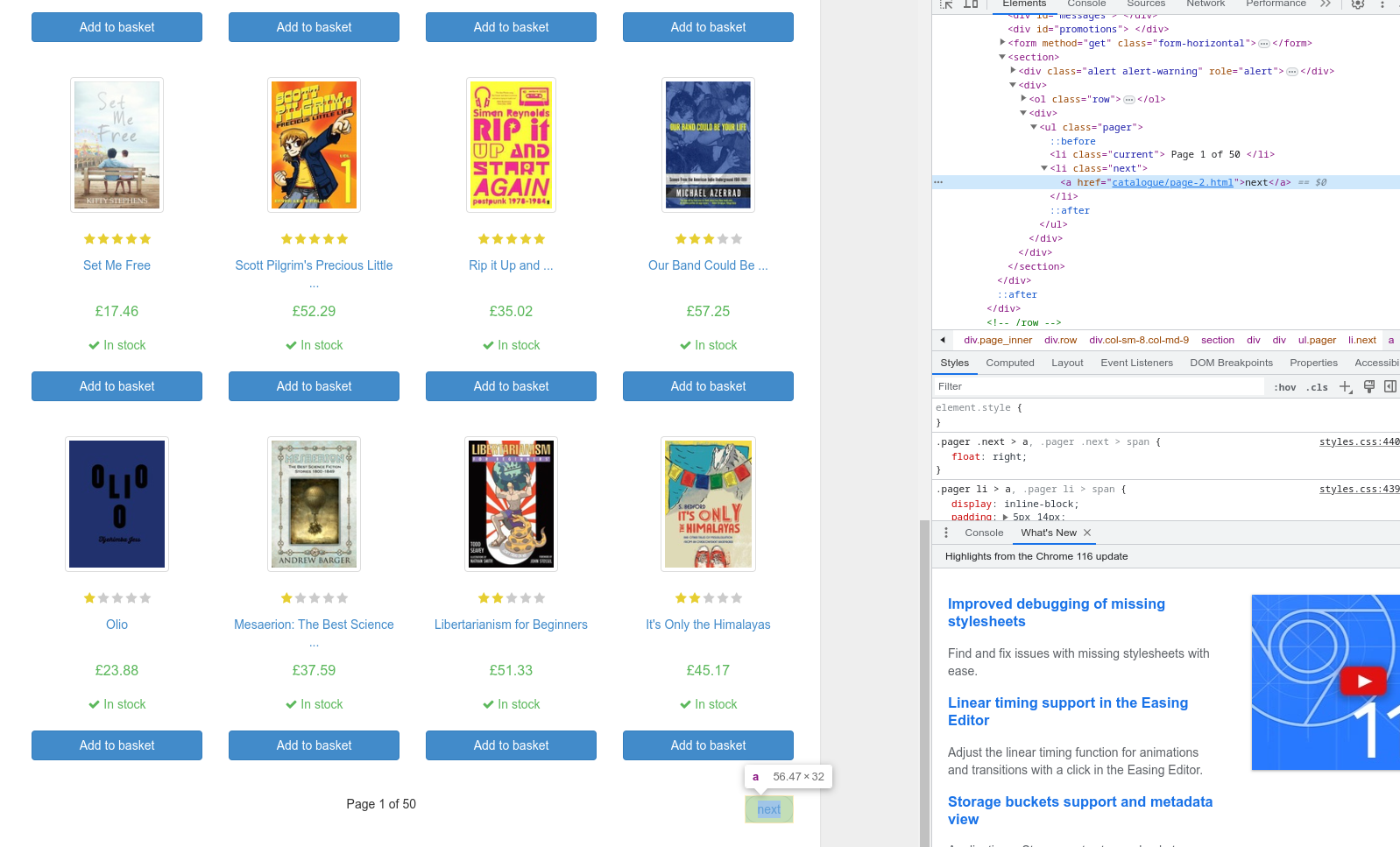Viewport: 1400px width, 847px height.
Task: Switch to the Console tab in the top bar
Action: (x=1086, y=4)
